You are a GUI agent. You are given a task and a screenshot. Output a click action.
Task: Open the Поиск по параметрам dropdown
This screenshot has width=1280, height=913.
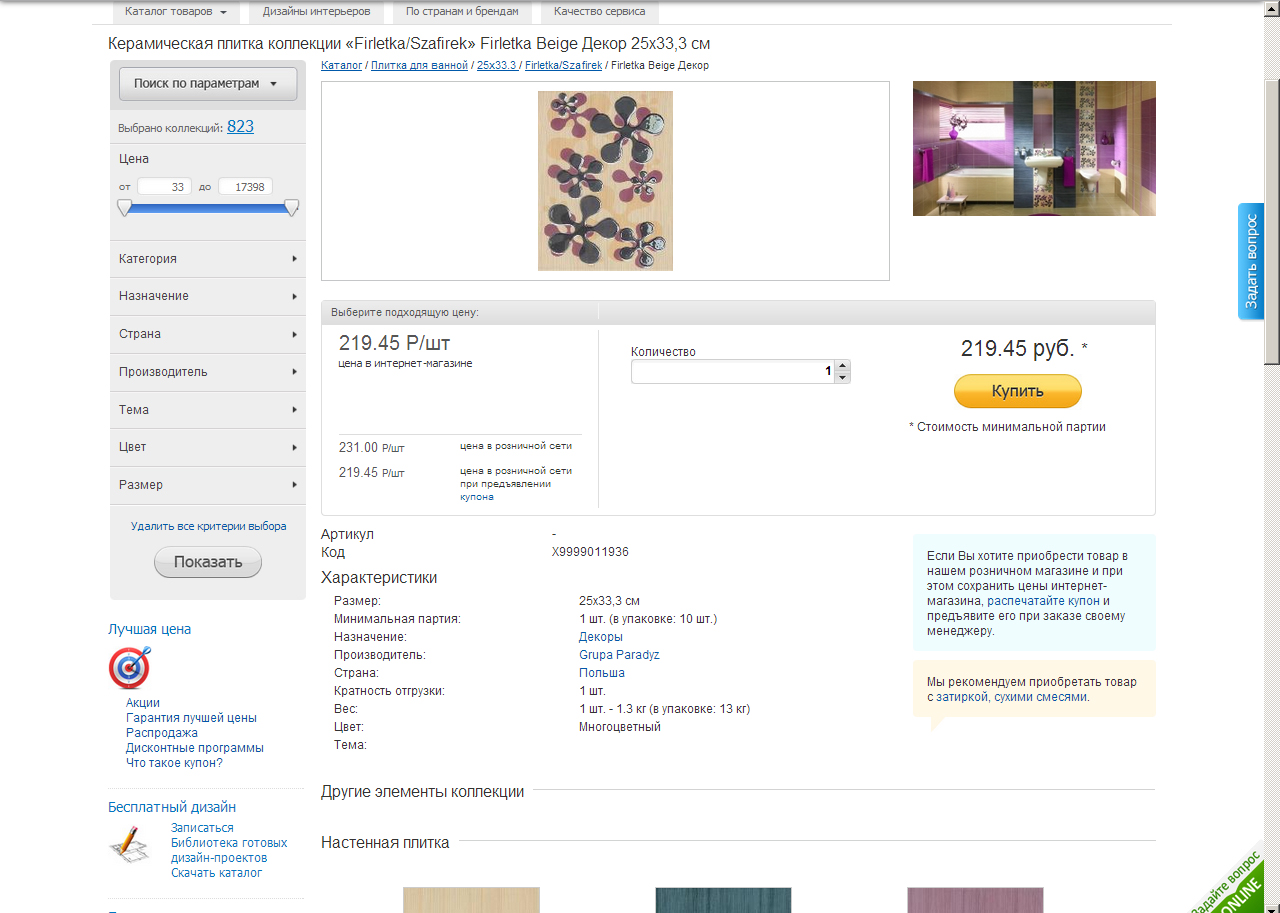[x=208, y=84]
